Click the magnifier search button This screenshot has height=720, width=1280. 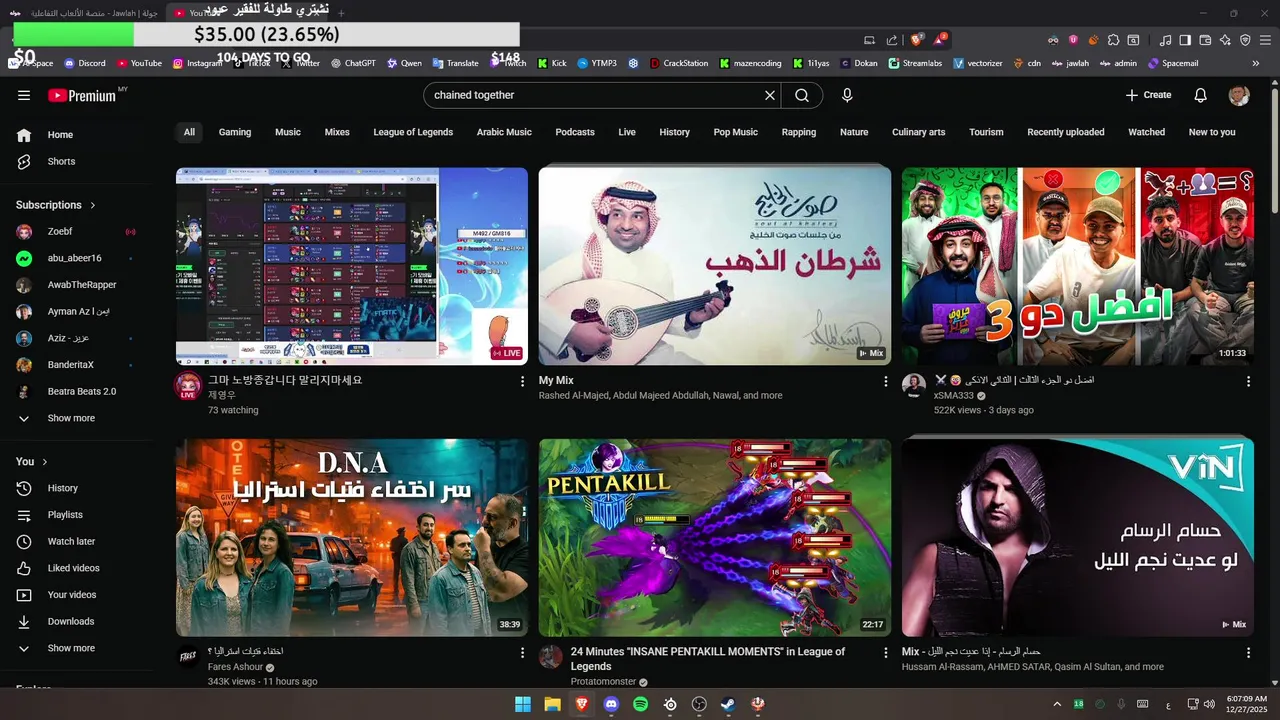tap(802, 95)
